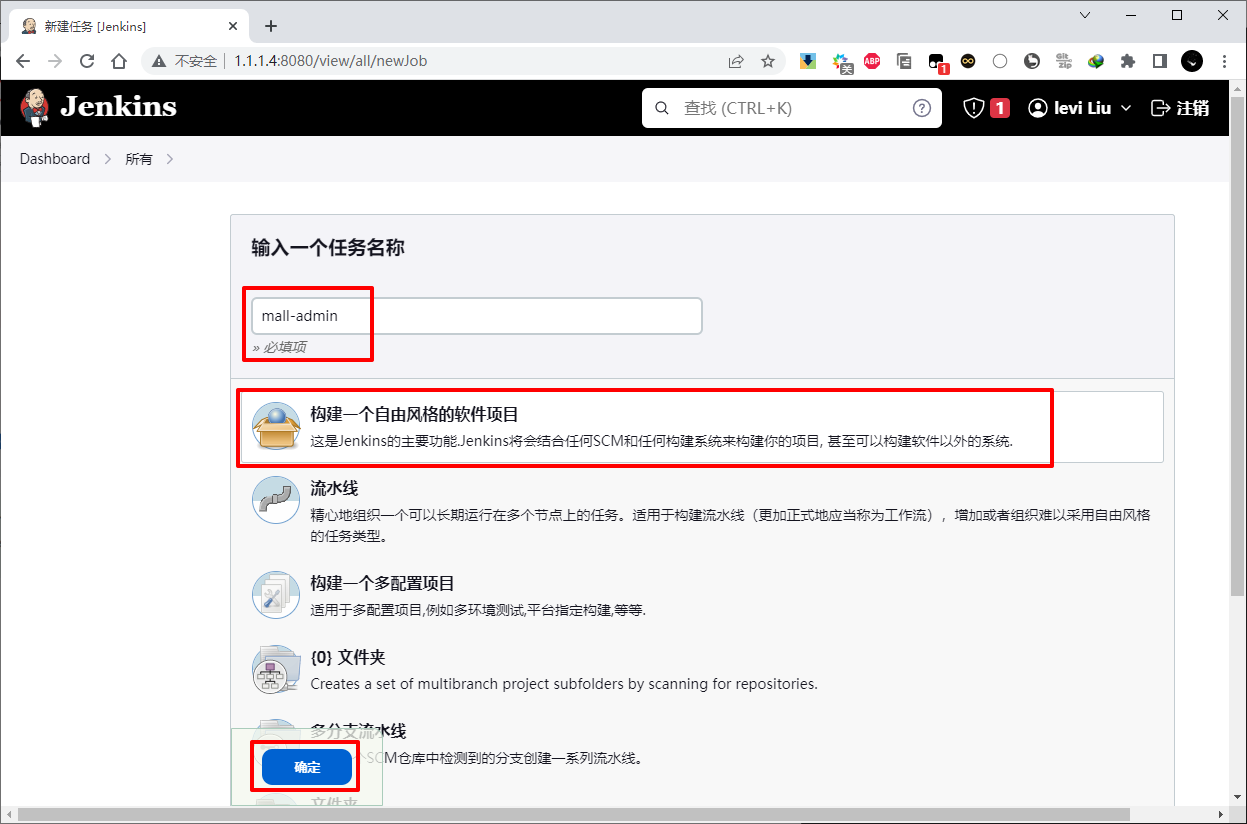1247x824 pixels.
Task: Click the search help question mark icon
Action: pyautogui.click(x=921, y=108)
